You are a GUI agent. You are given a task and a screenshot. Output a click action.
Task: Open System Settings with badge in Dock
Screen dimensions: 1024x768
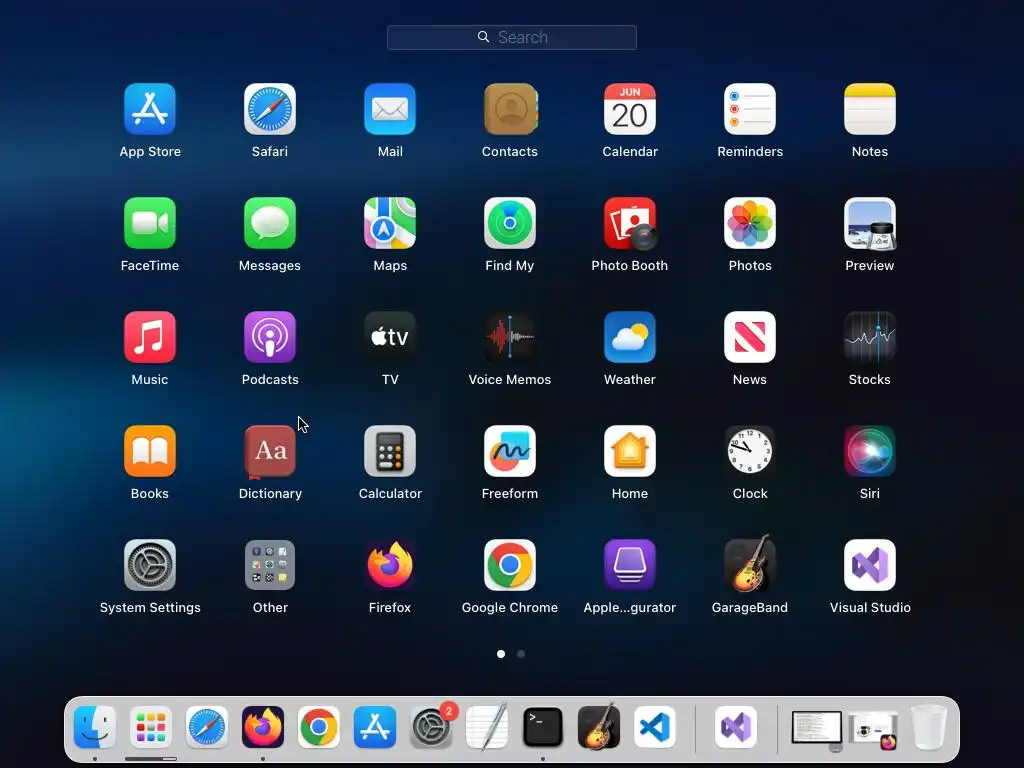click(x=431, y=727)
